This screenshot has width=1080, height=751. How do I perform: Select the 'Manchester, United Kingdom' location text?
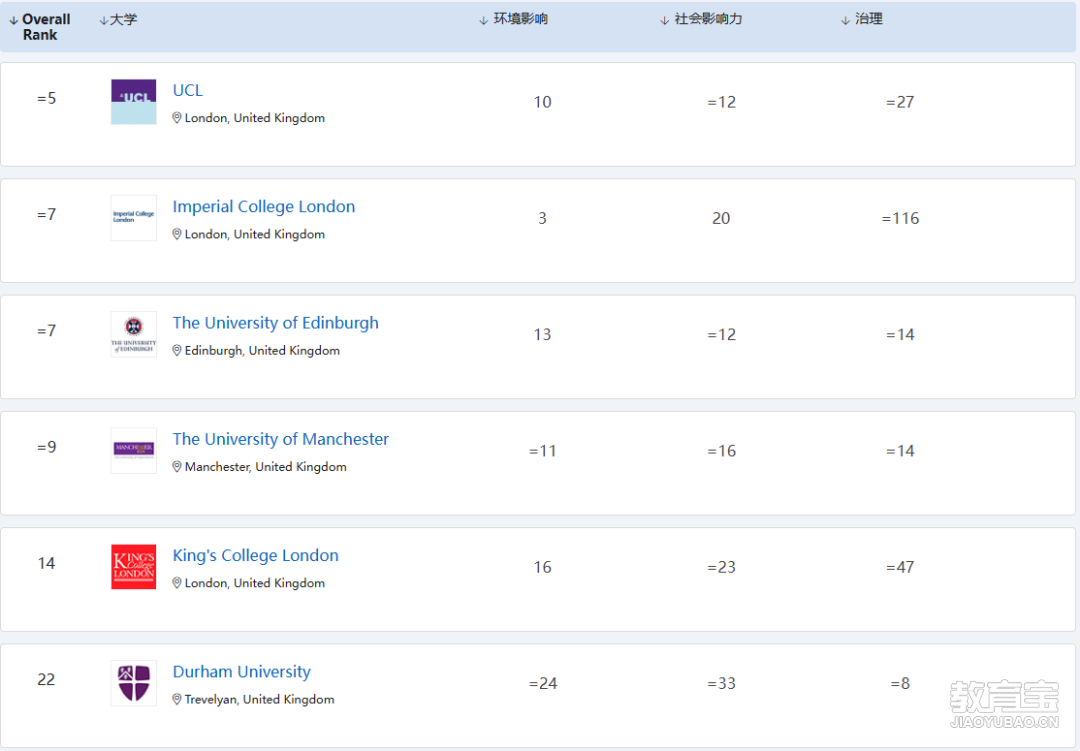pyautogui.click(x=266, y=467)
